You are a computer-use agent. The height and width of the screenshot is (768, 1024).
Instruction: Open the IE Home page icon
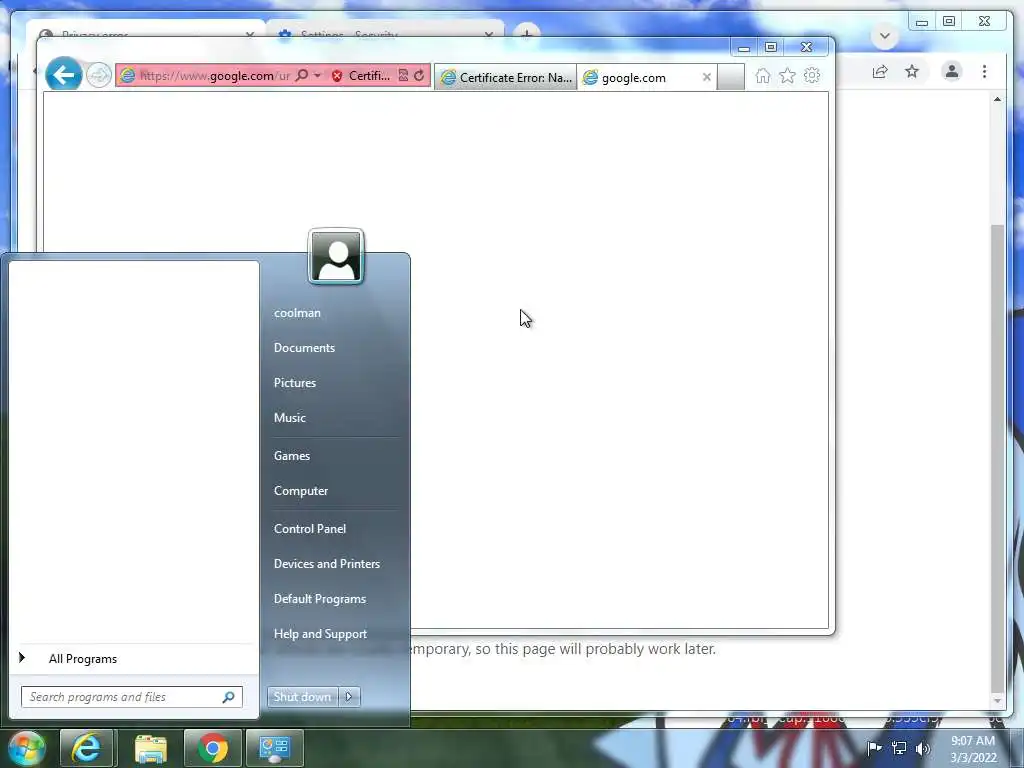click(x=763, y=76)
